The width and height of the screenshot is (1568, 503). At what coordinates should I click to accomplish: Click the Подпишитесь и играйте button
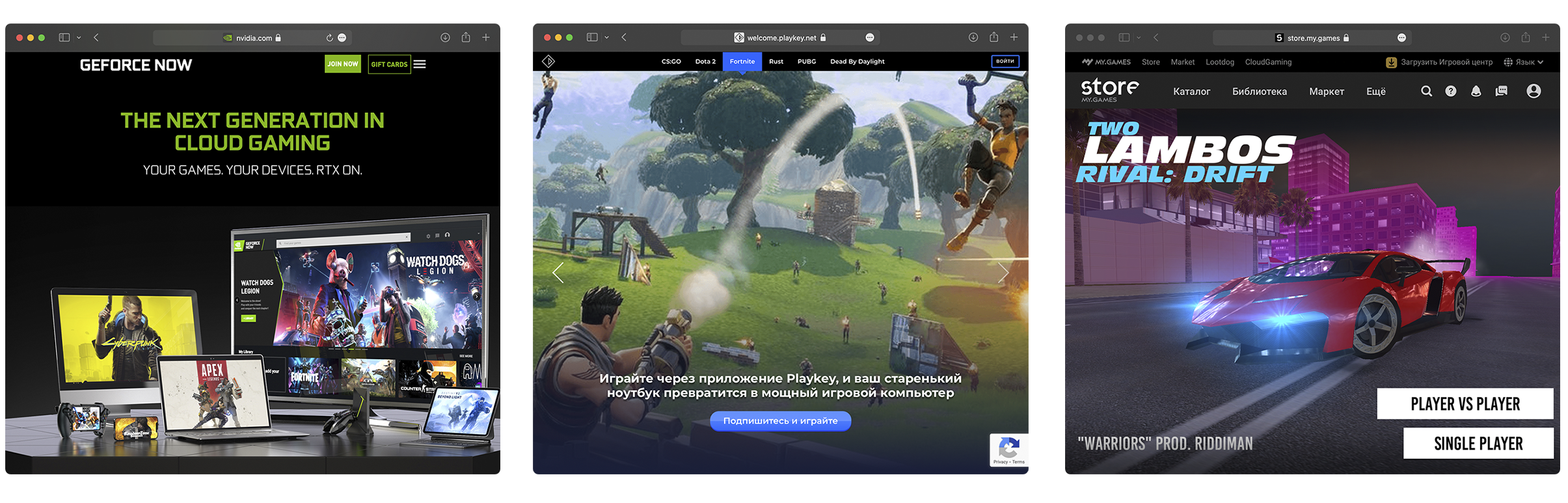point(780,421)
